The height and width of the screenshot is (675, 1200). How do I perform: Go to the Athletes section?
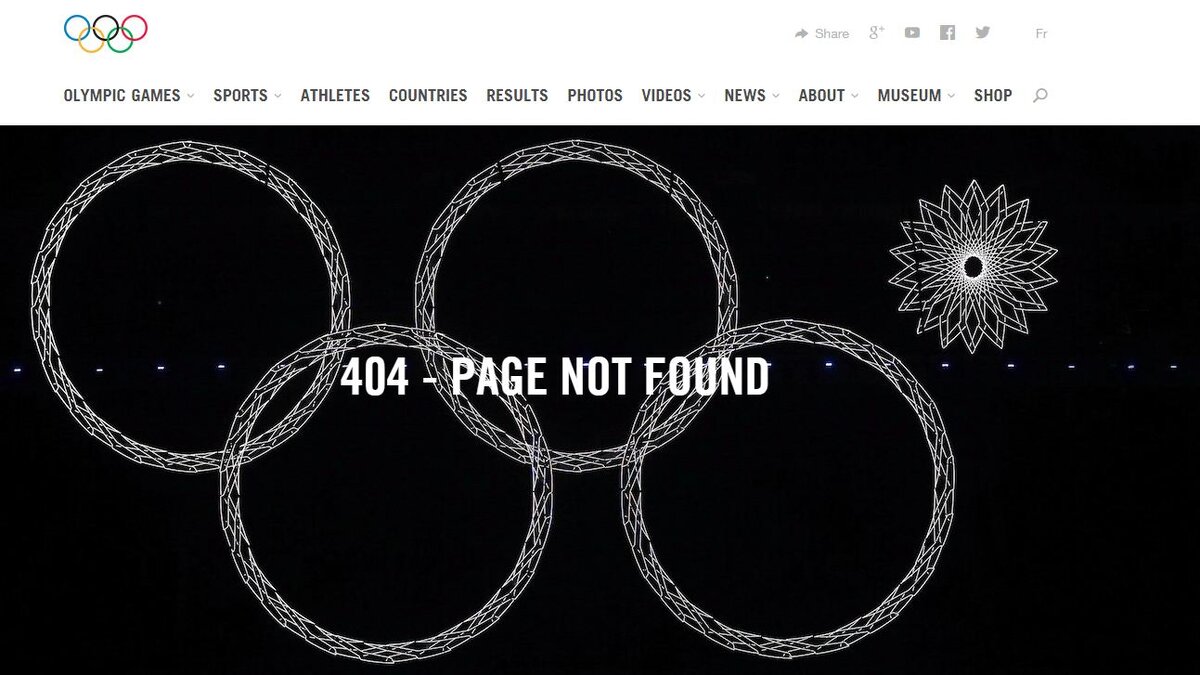(x=335, y=96)
